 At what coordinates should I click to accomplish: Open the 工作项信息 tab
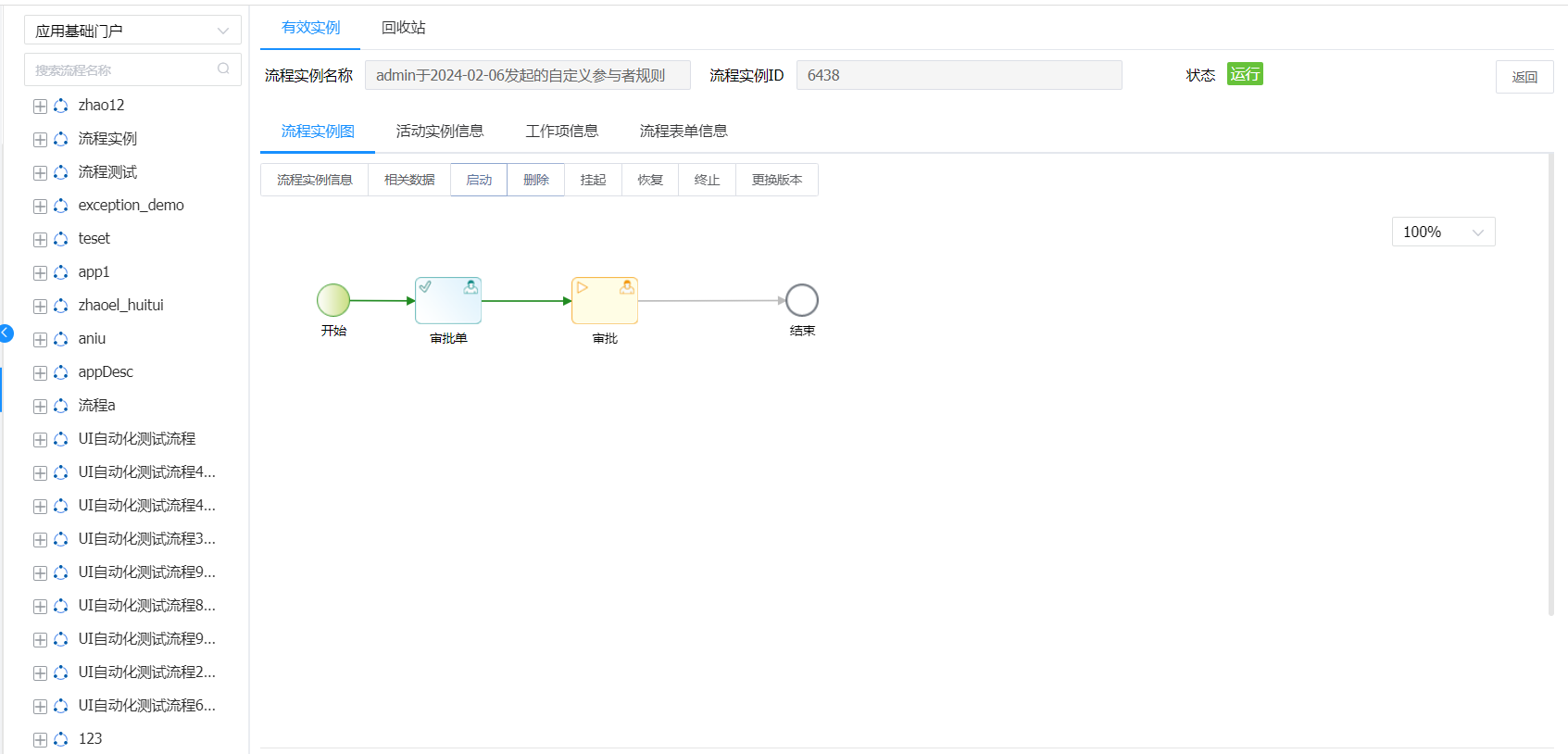point(561,132)
